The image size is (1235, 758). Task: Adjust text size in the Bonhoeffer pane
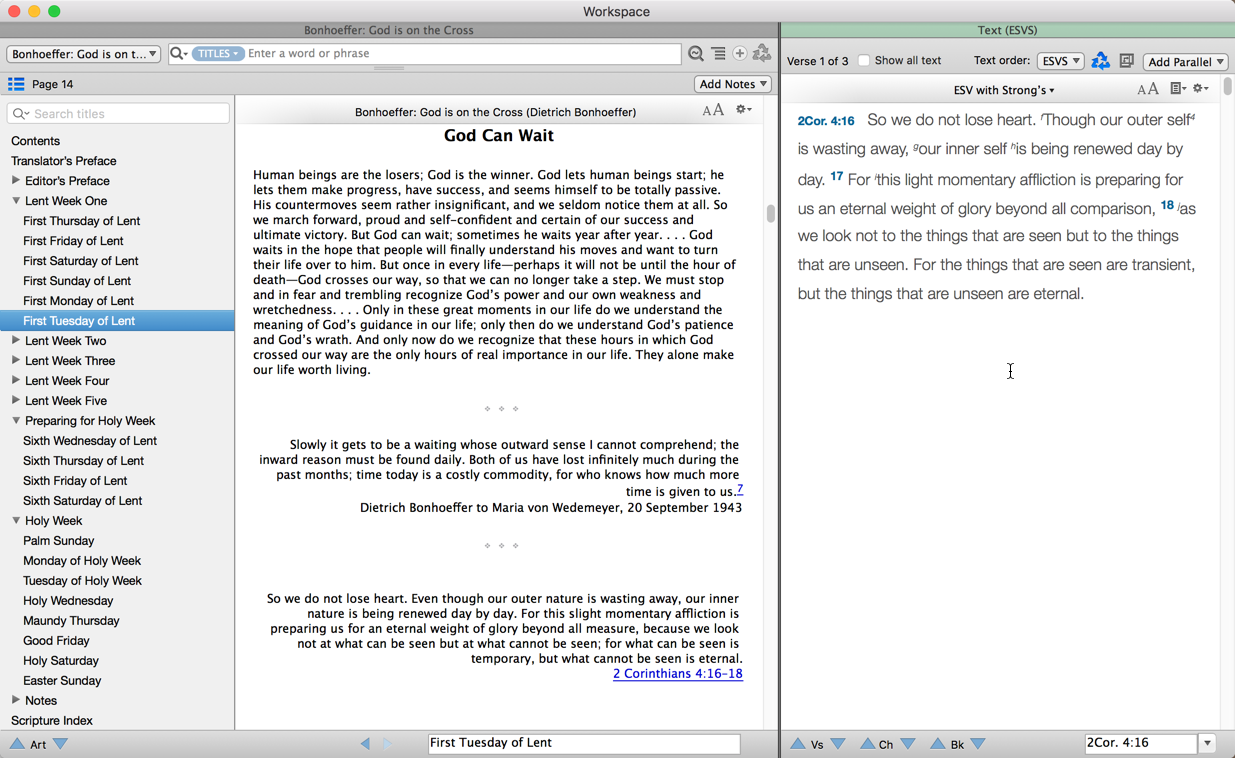(x=713, y=111)
